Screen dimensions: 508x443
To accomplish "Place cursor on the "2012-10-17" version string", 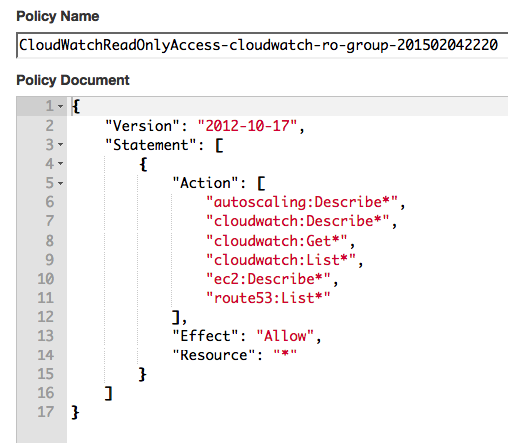I will point(247,126).
